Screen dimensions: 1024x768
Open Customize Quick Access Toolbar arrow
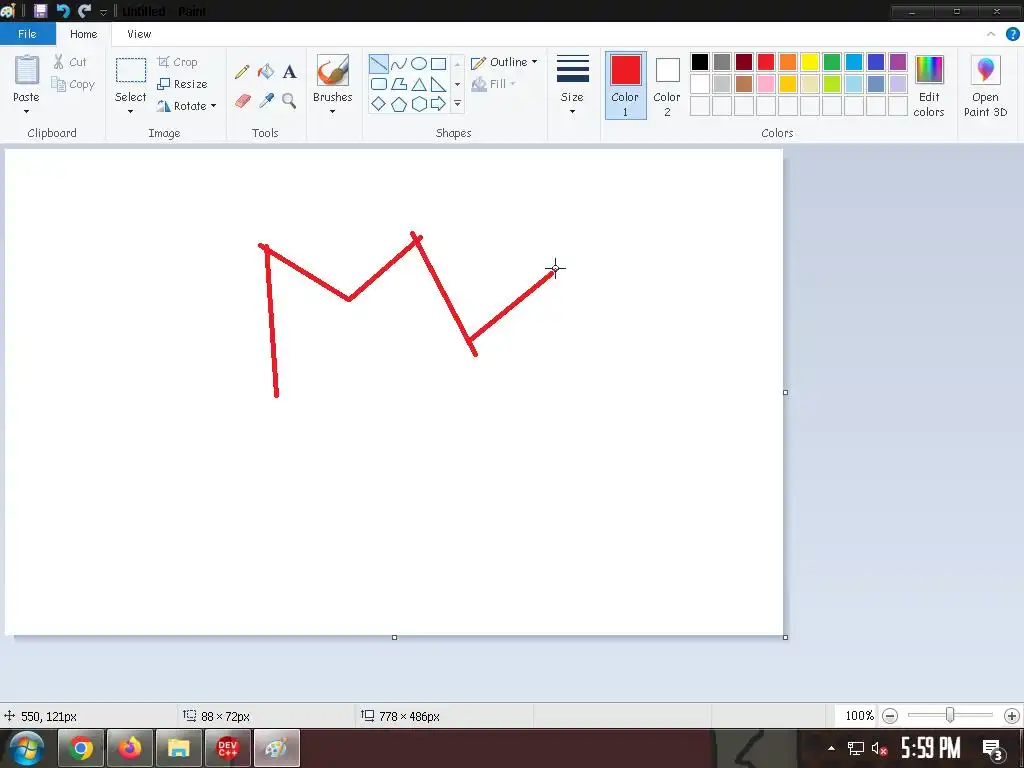[x=103, y=12]
